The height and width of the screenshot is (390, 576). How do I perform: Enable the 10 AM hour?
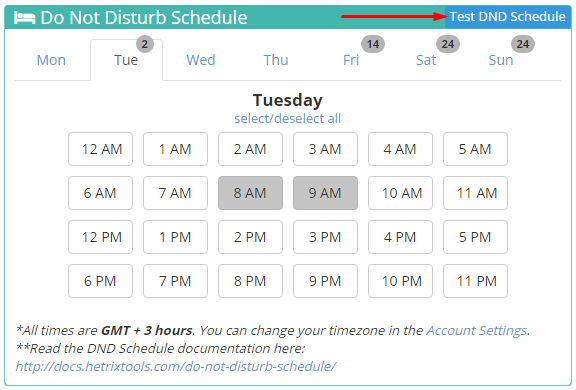400,193
